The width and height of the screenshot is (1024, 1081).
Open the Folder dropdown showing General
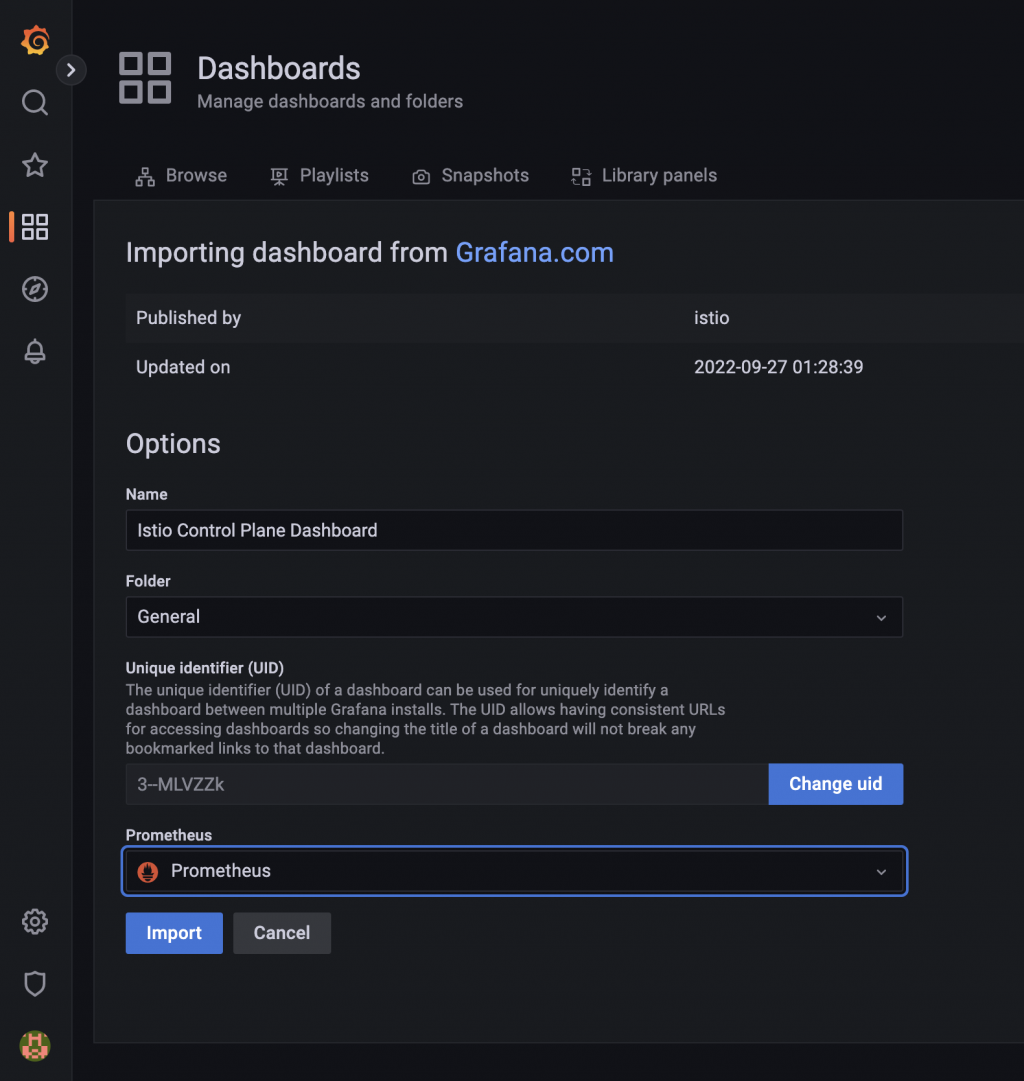pyautogui.click(x=514, y=617)
